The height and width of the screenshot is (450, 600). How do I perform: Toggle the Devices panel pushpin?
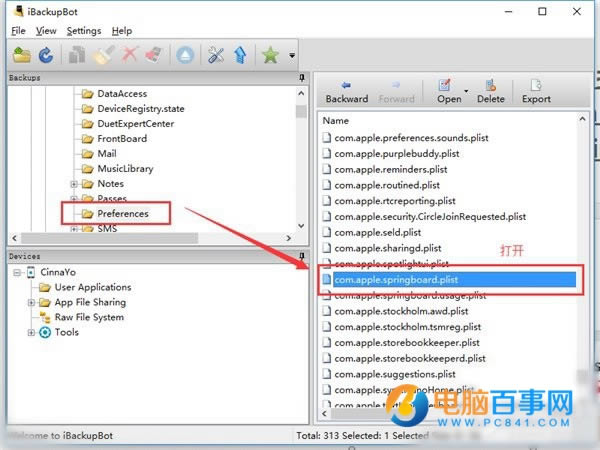tap(302, 256)
